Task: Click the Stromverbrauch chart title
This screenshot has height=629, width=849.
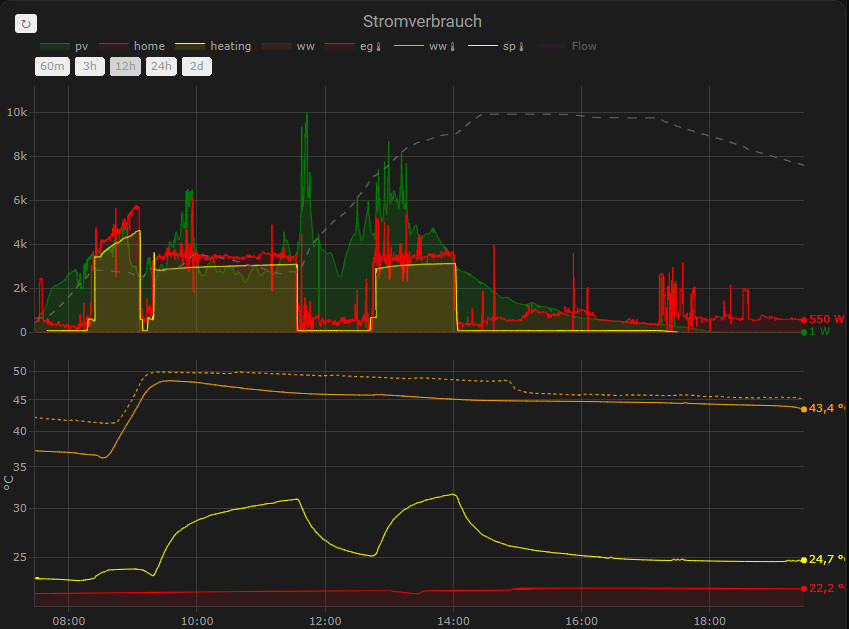Action: (422, 21)
